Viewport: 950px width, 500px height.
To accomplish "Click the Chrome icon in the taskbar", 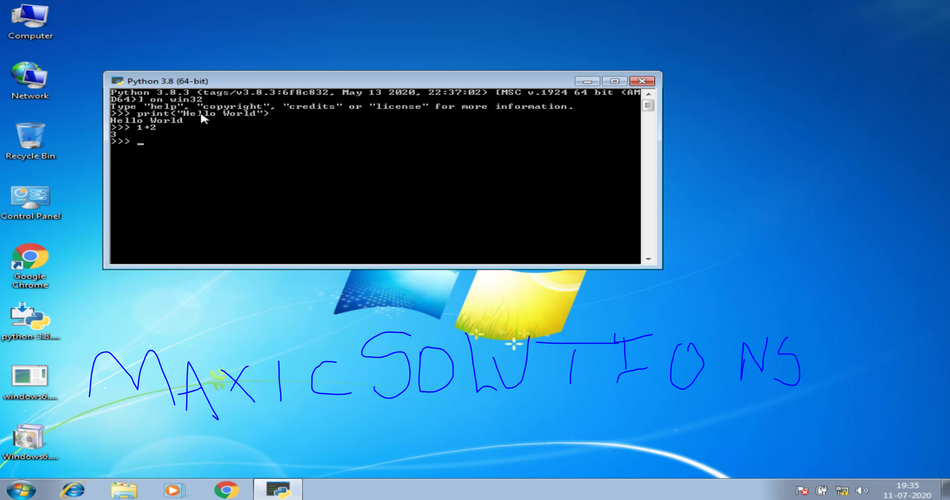I will point(226,490).
